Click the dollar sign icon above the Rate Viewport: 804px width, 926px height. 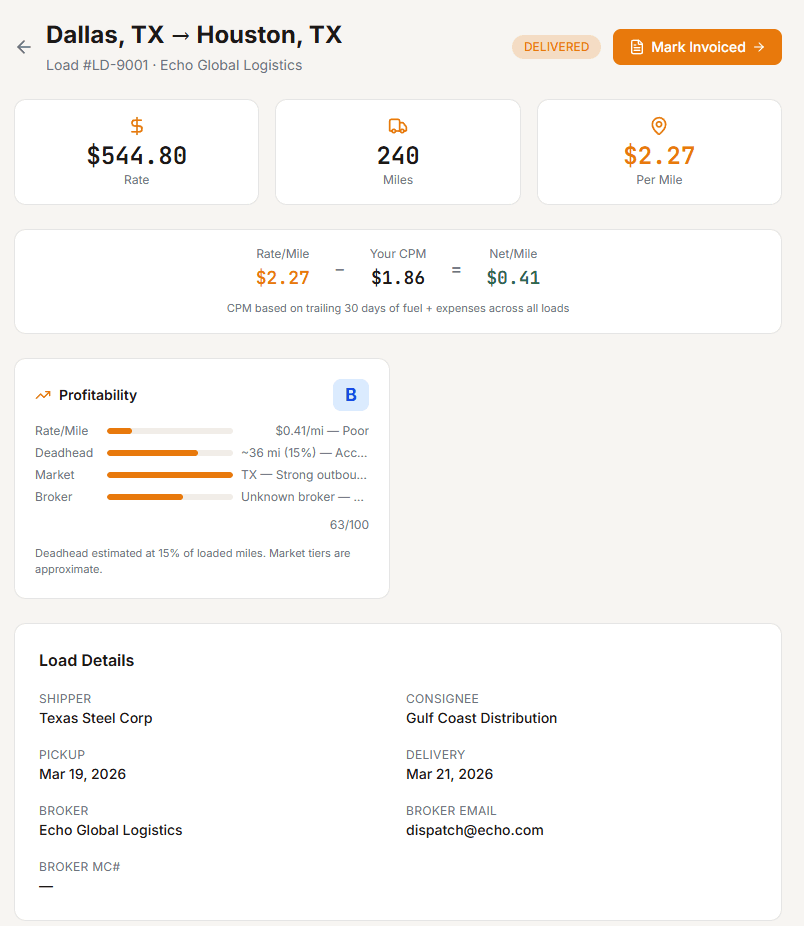click(136, 126)
